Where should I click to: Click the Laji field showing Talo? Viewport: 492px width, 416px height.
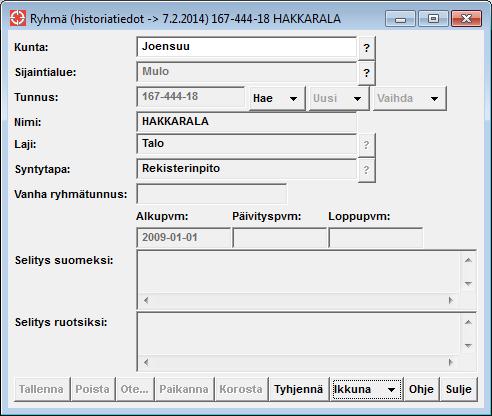coord(247,144)
